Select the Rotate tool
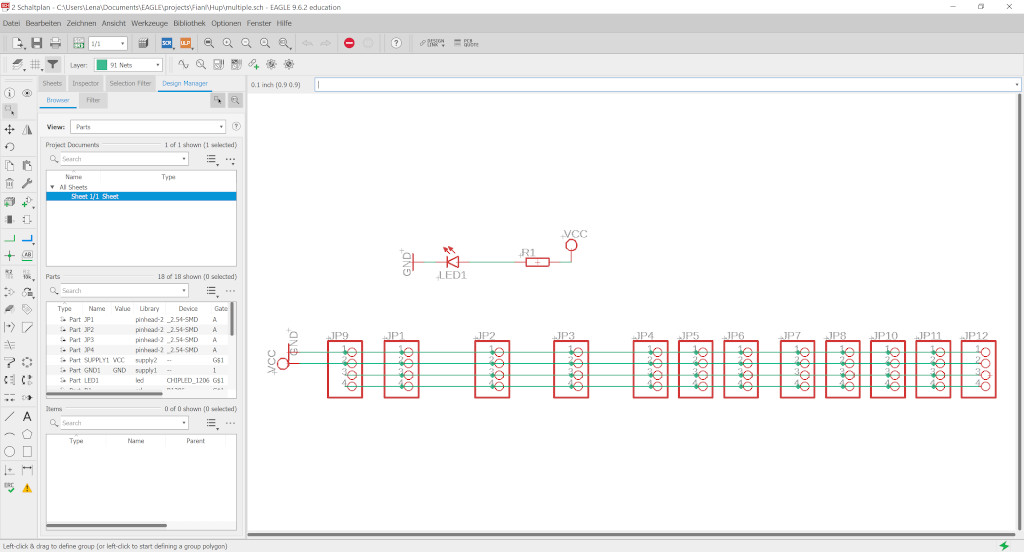The height and width of the screenshot is (552, 1024). pyautogui.click(x=9, y=147)
